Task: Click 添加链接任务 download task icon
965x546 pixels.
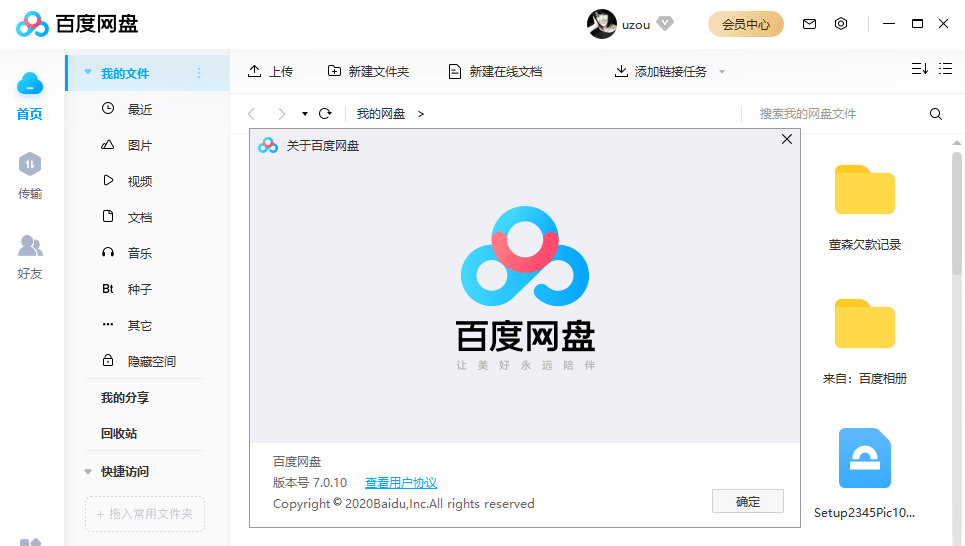Action: coord(621,71)
